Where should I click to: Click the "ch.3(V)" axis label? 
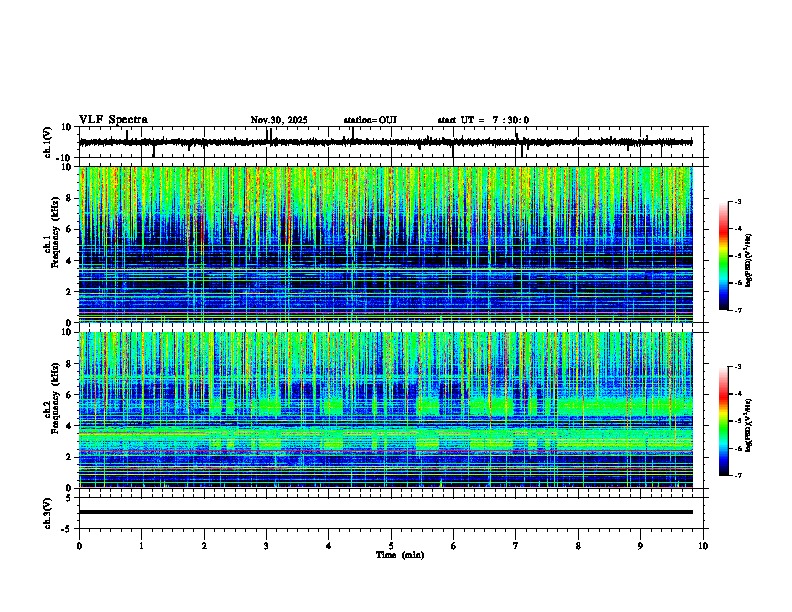(x=48, y=513)
